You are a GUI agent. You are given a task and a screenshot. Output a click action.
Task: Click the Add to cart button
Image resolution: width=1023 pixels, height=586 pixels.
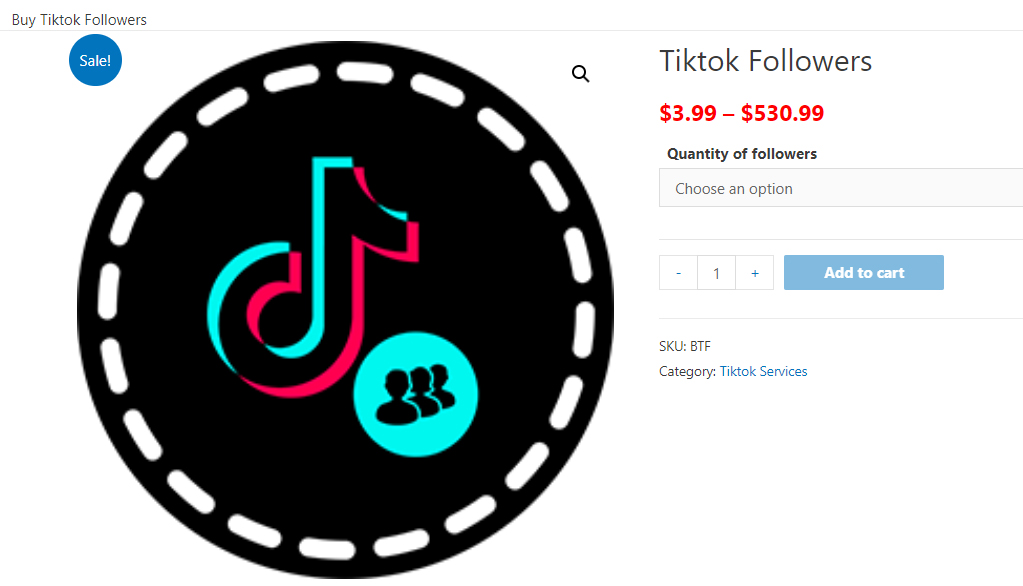pos(864,273)
